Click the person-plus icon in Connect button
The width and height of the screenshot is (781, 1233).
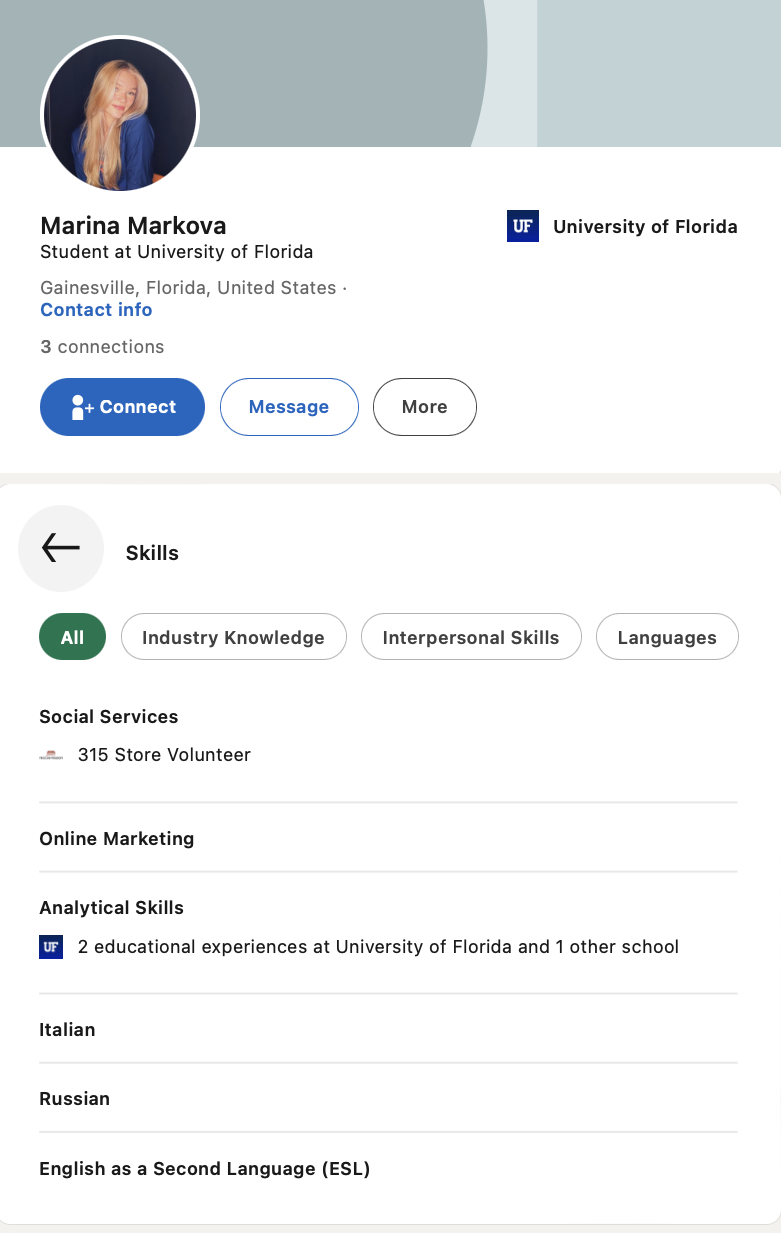click(x=82, y=407)
